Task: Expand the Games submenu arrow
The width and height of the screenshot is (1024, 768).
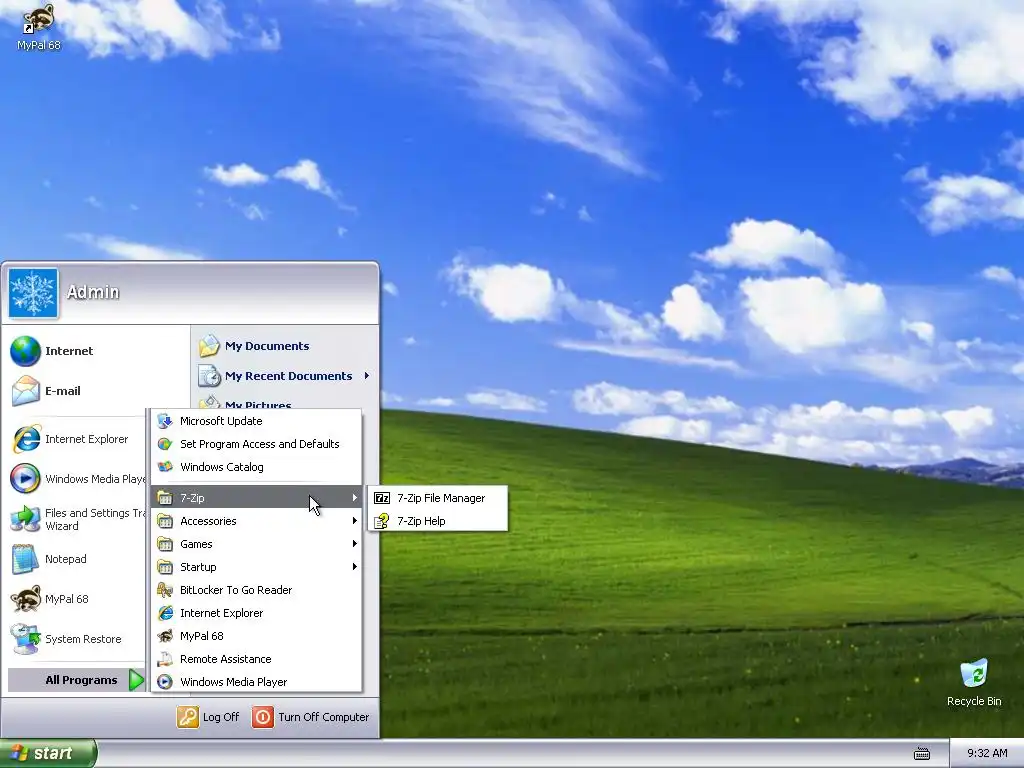Action: pyautogui.click(x=355, y=543)
